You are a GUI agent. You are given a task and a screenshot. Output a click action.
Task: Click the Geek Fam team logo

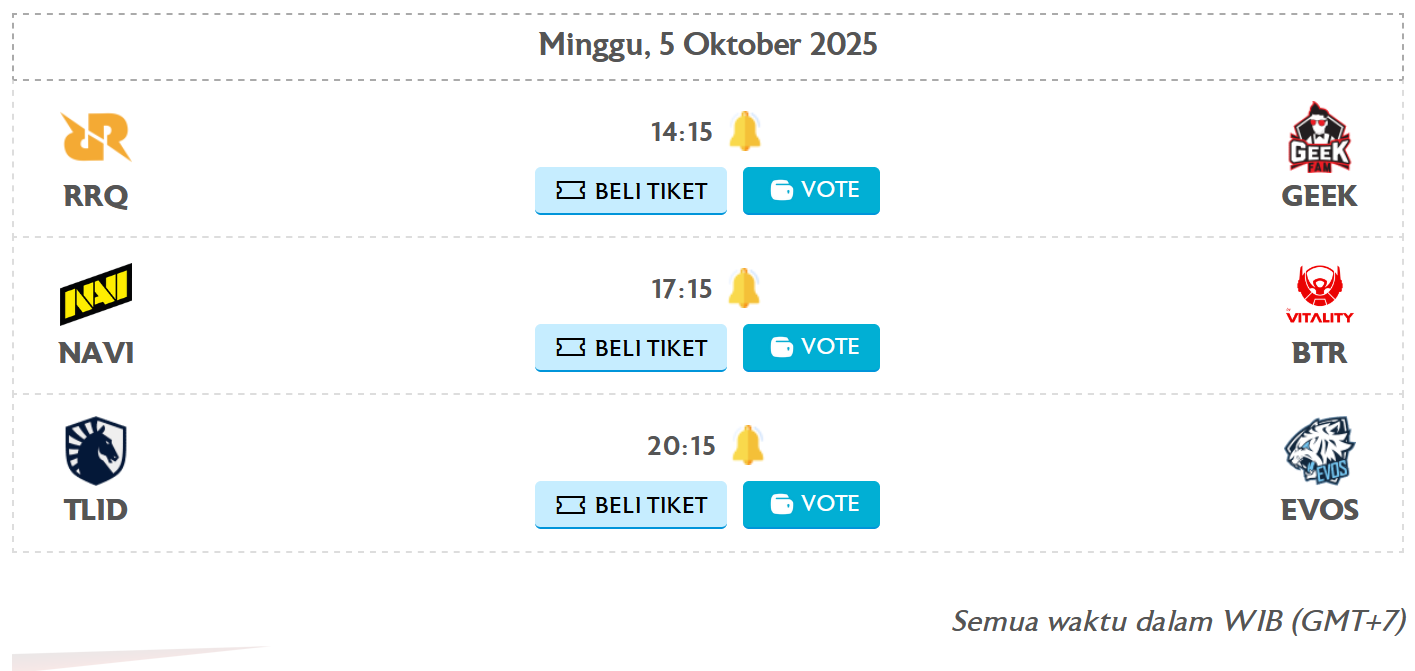tap(1318, 137)
